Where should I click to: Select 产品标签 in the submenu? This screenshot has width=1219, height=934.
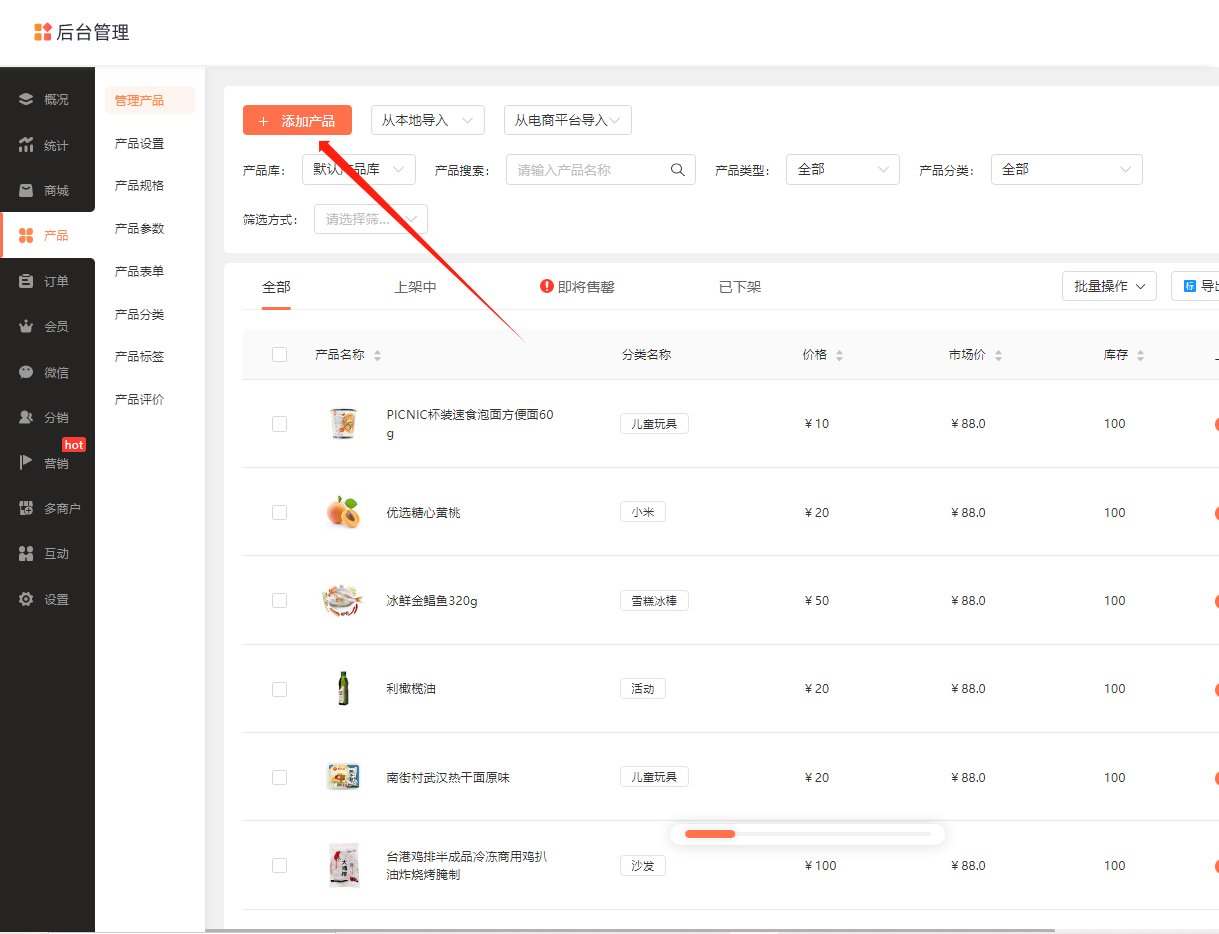point(140,356)
